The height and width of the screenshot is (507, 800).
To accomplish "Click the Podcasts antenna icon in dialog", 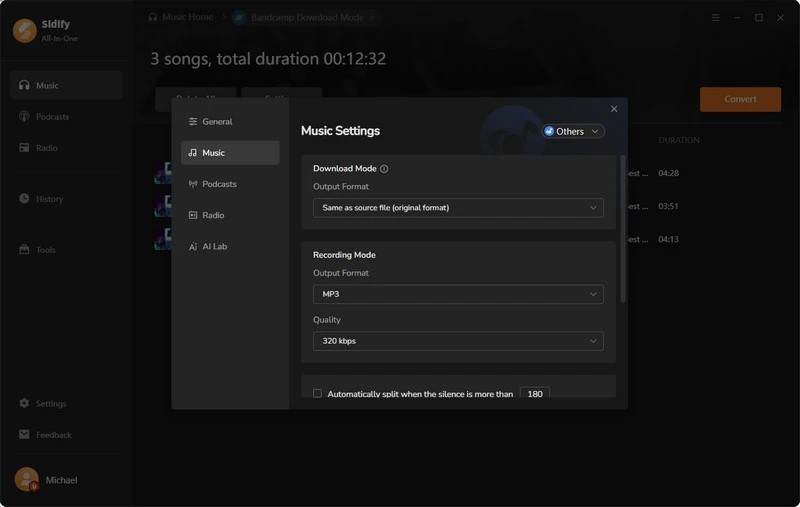I will tap(193, 184).
